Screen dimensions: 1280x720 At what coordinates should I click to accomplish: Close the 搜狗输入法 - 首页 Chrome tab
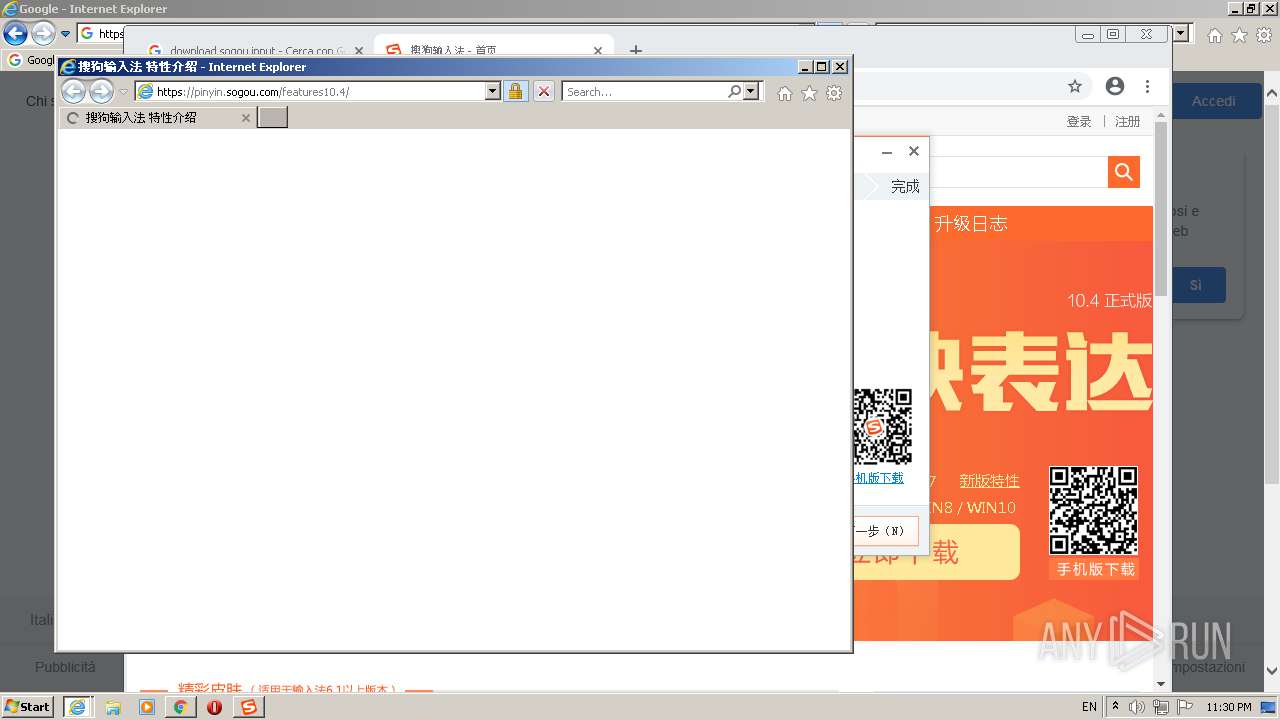point(598,50)
